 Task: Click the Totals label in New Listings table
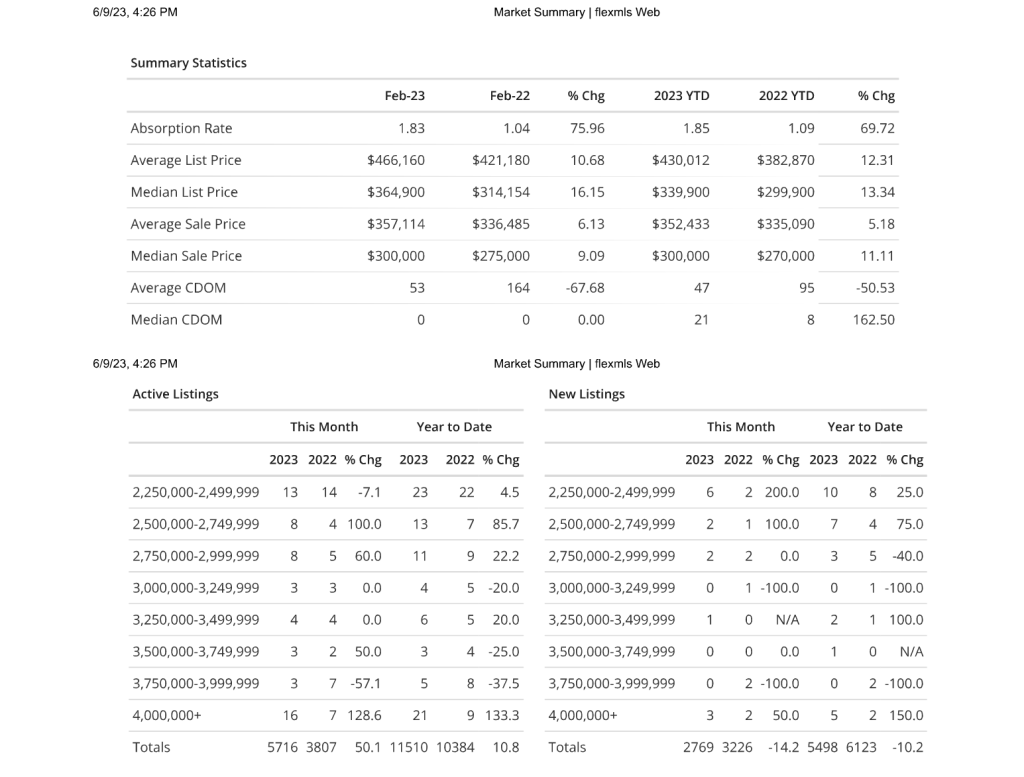pos(567,747)
